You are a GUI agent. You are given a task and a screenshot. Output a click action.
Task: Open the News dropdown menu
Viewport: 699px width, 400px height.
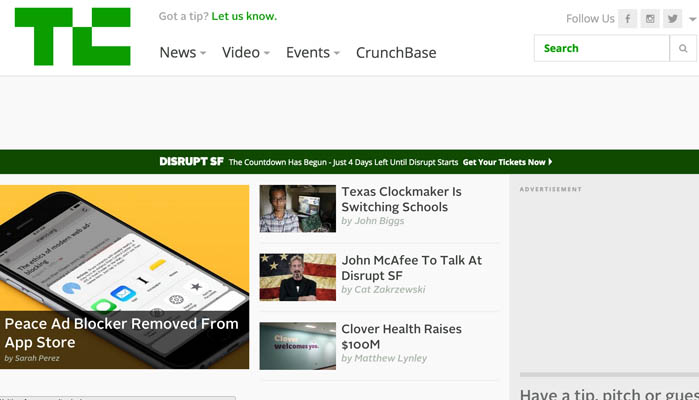[182, 53]
